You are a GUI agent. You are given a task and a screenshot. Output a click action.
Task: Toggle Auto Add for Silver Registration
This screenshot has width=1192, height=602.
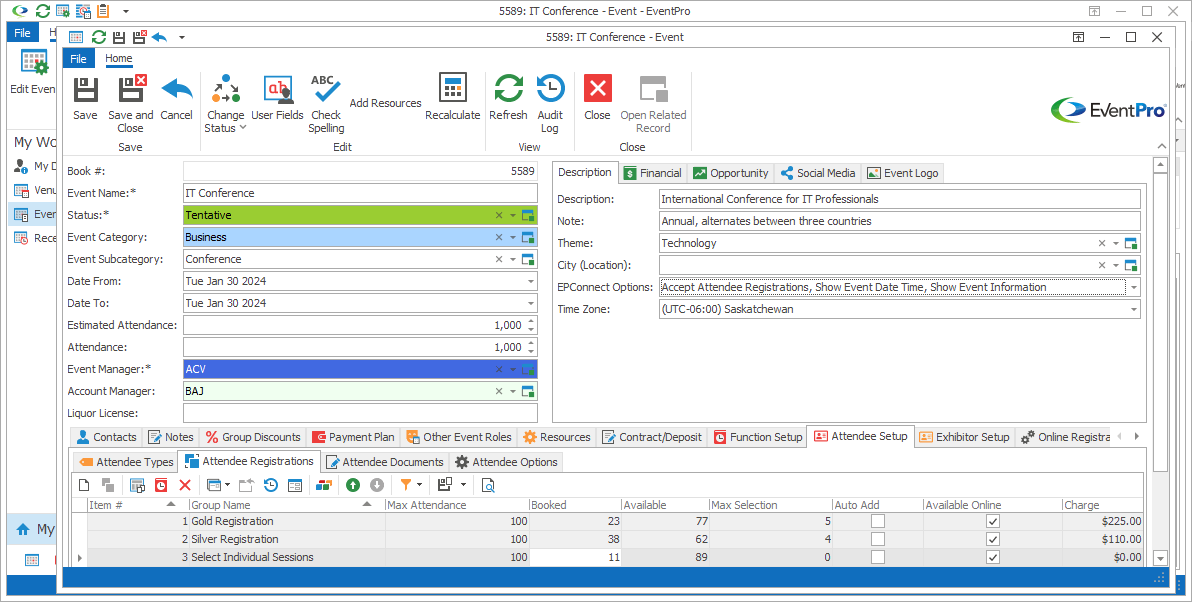[x=878, y=539]
